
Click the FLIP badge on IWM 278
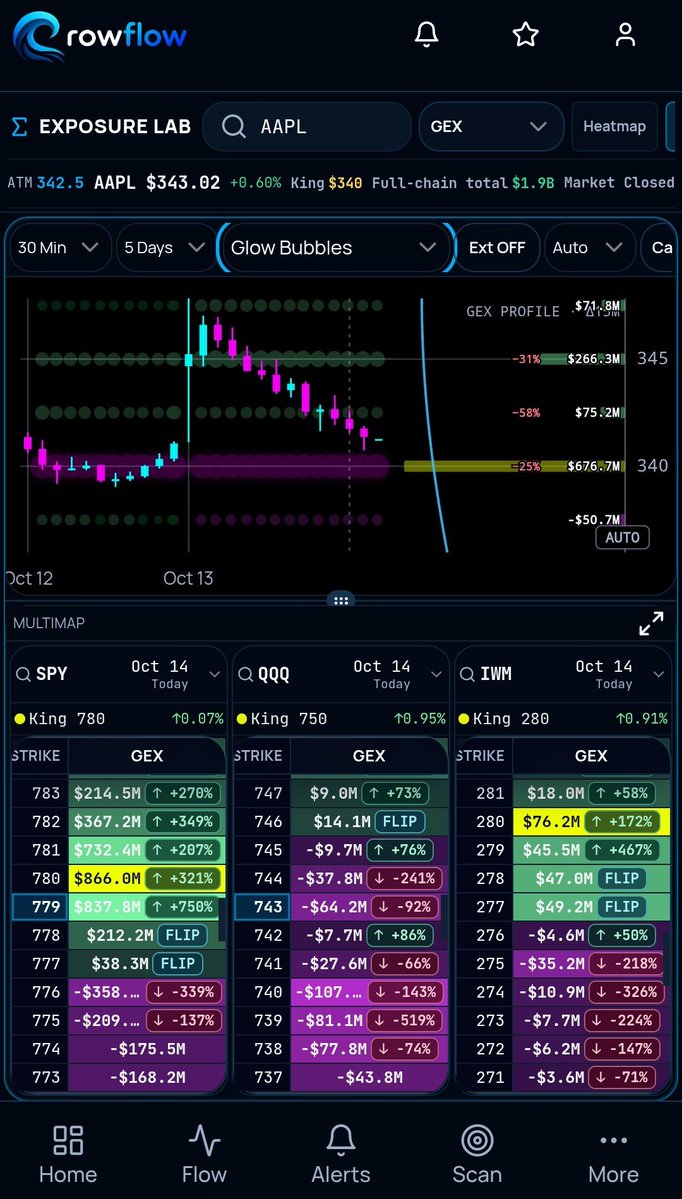[622, 879]
